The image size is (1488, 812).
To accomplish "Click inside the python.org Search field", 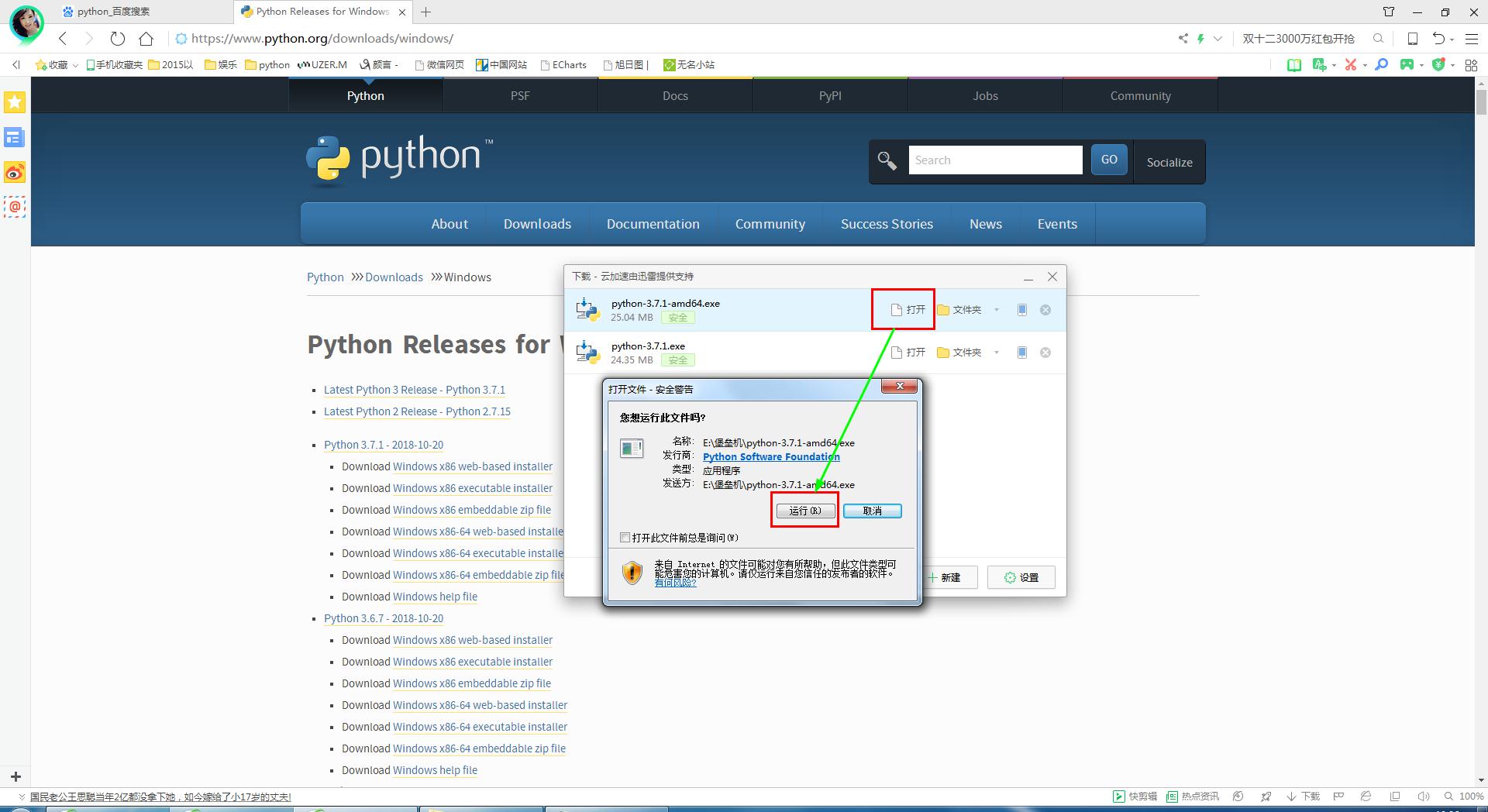I will 994,160.
